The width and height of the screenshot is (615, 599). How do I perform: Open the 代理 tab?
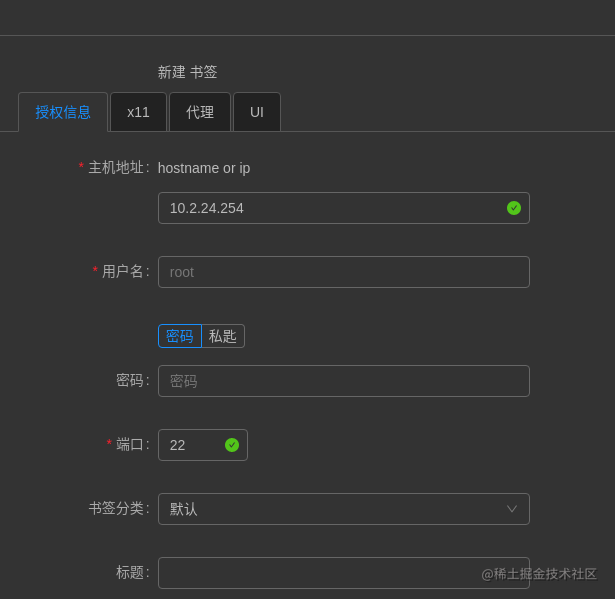pyautogui.click(x=200, y=112)
